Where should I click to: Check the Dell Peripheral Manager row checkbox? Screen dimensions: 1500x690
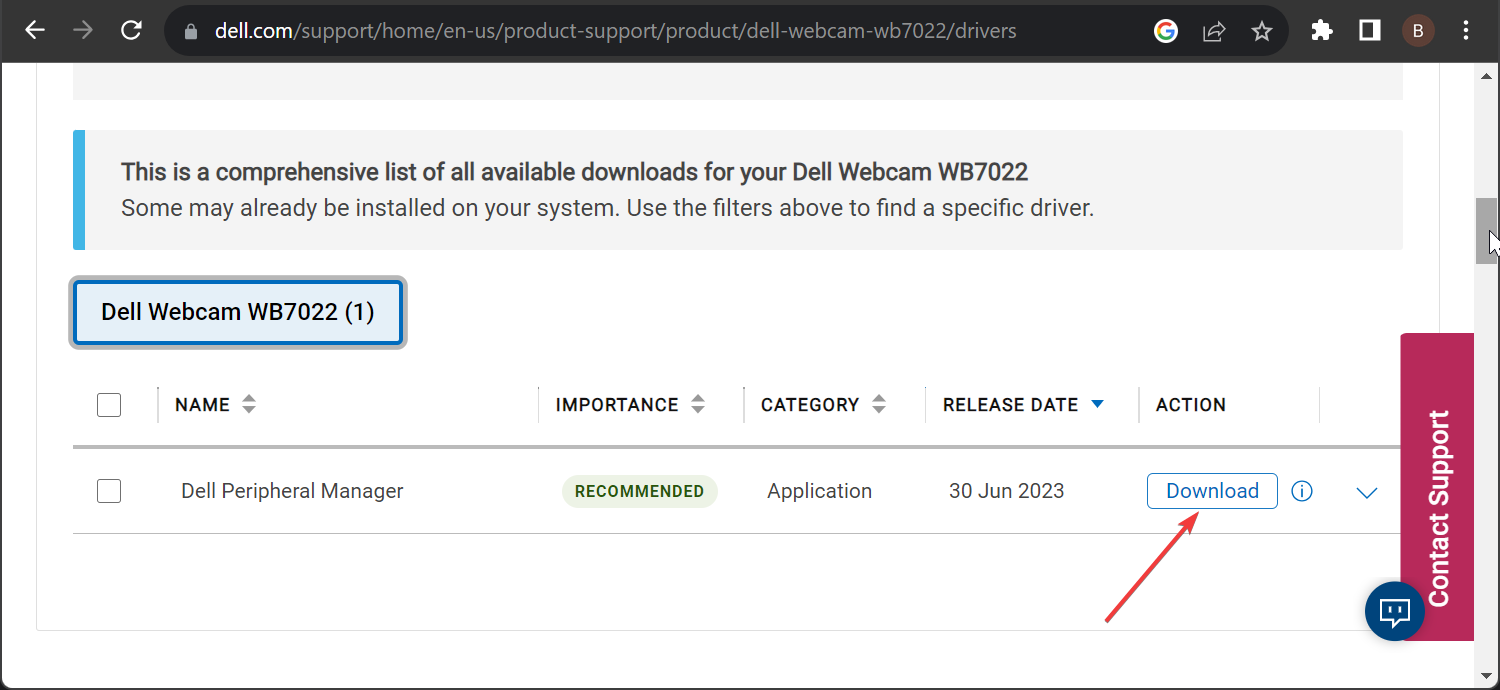click(x=109, y=491)
